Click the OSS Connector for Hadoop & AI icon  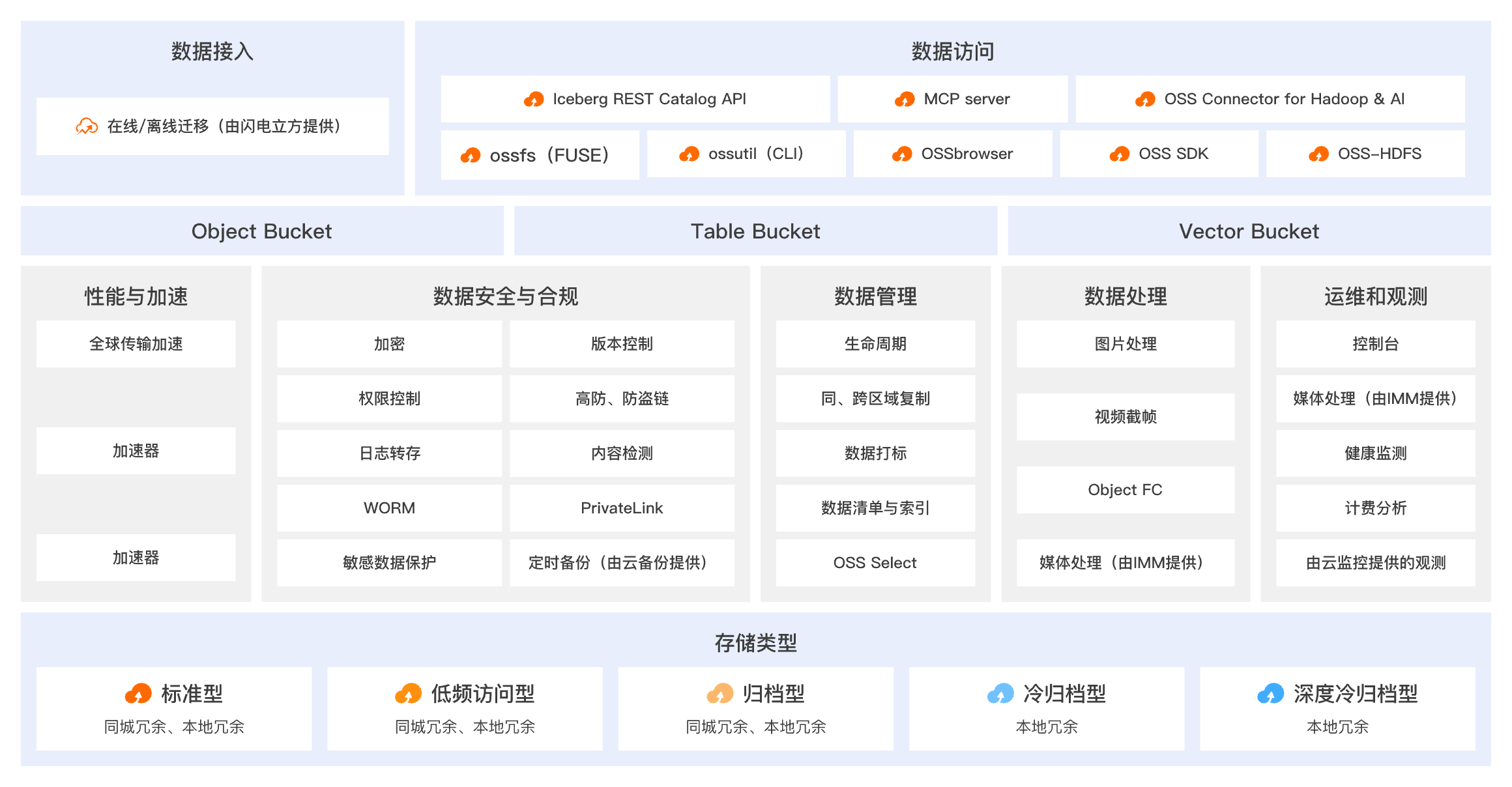pyautogui.click(x=1145, y=99)
